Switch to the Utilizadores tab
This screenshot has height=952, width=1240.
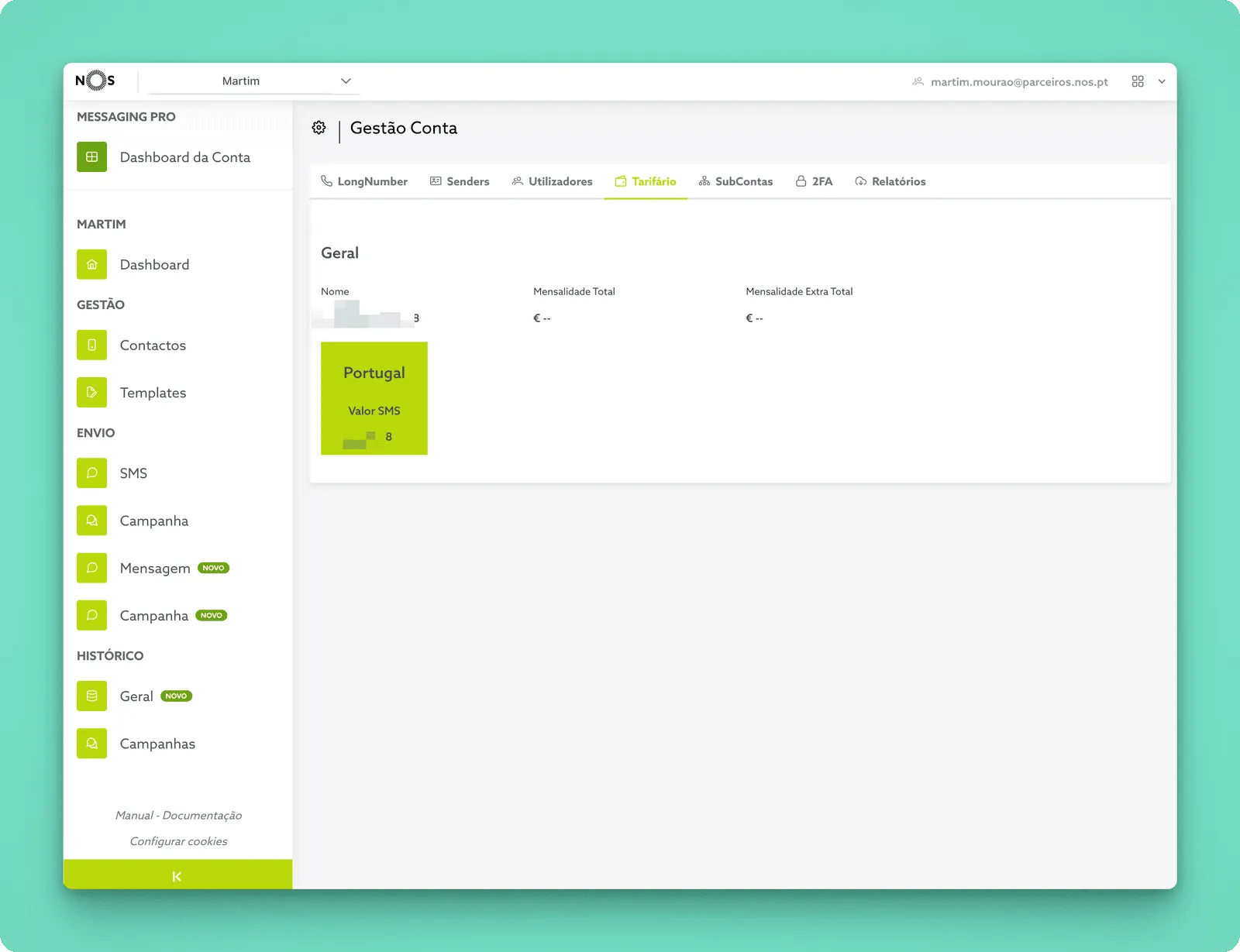point(552,181)
